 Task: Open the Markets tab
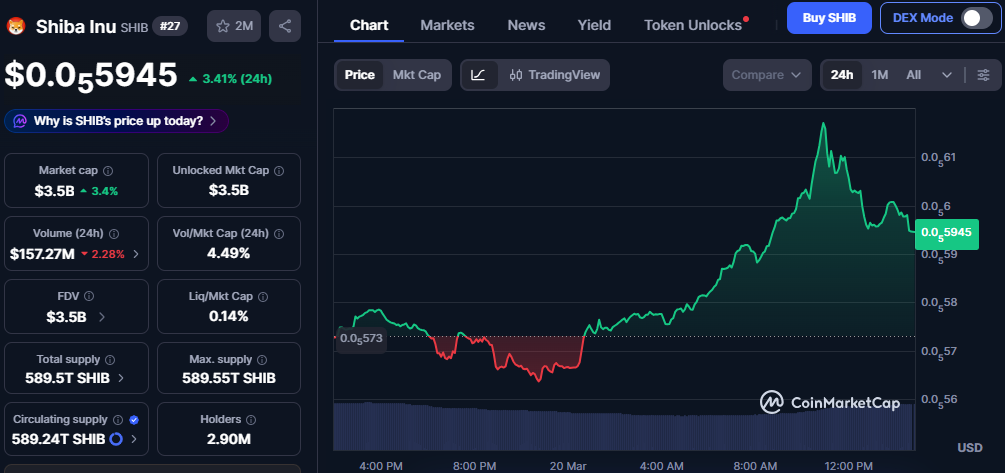[x=447, y=25]
